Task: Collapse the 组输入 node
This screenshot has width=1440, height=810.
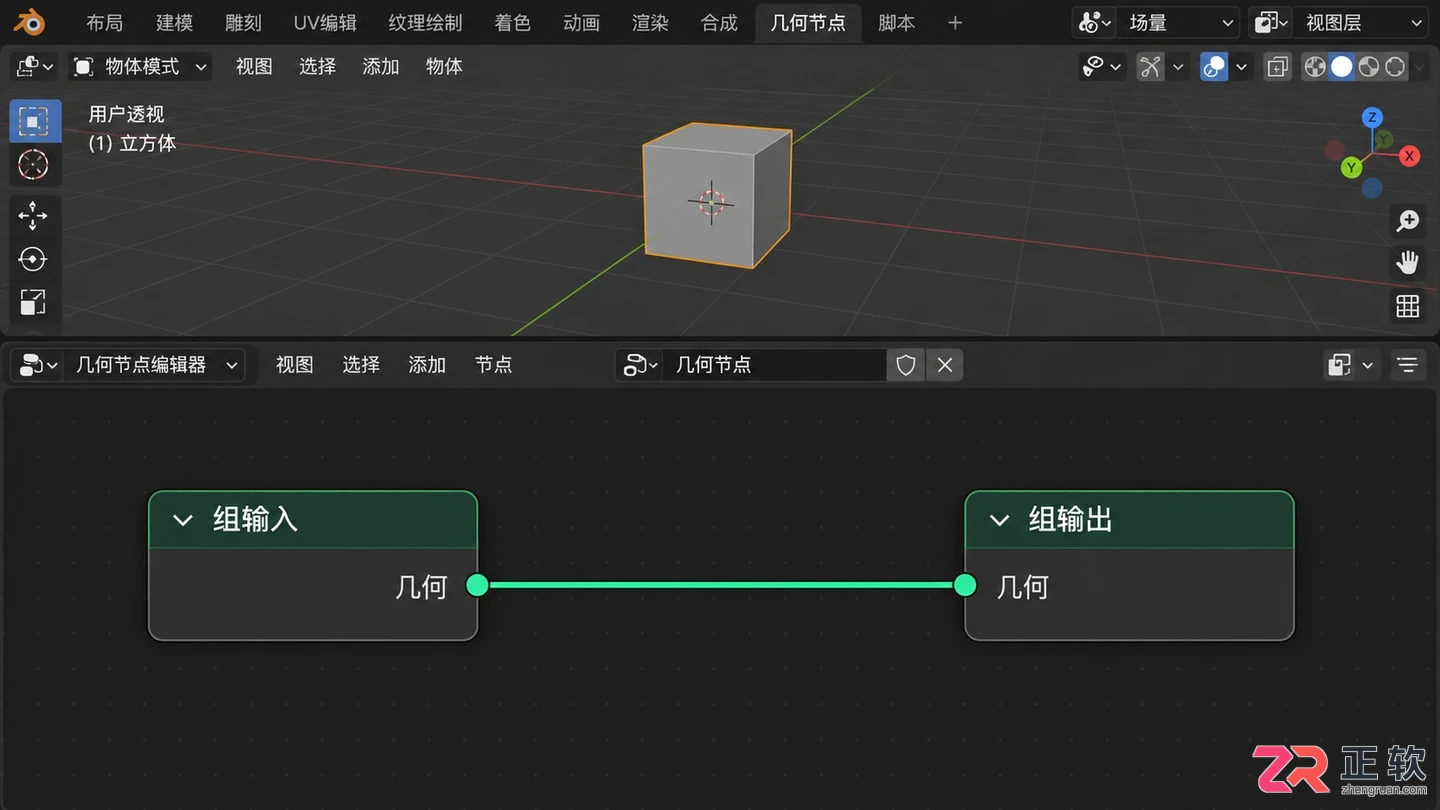Action: tap(183, 520)
